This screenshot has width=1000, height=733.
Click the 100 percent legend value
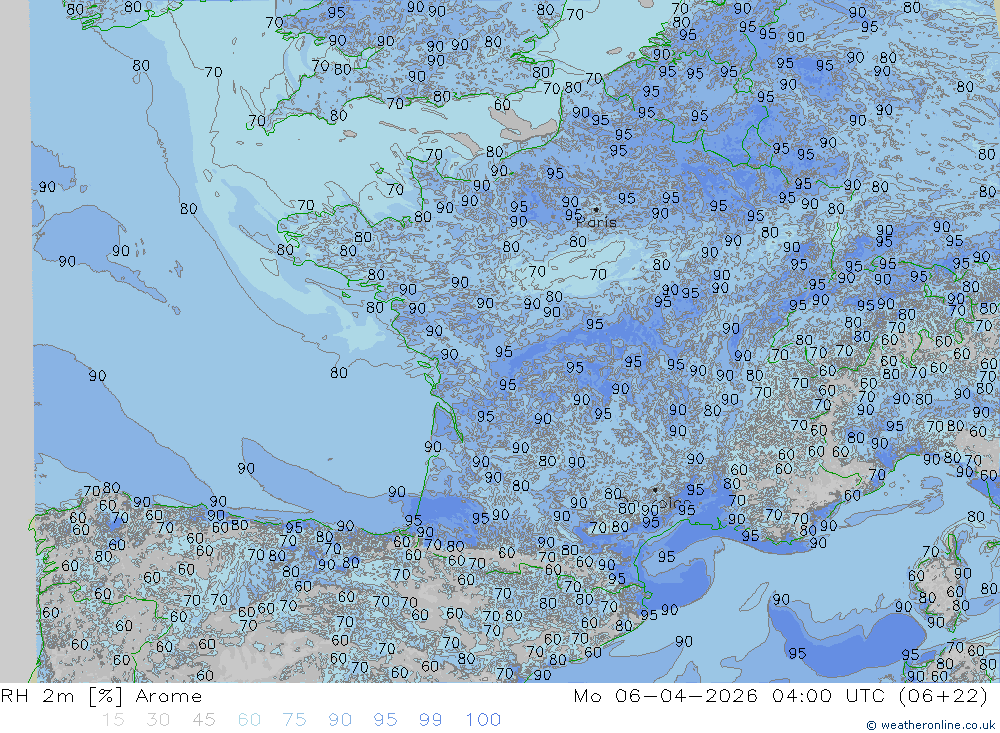click(483, 720)
